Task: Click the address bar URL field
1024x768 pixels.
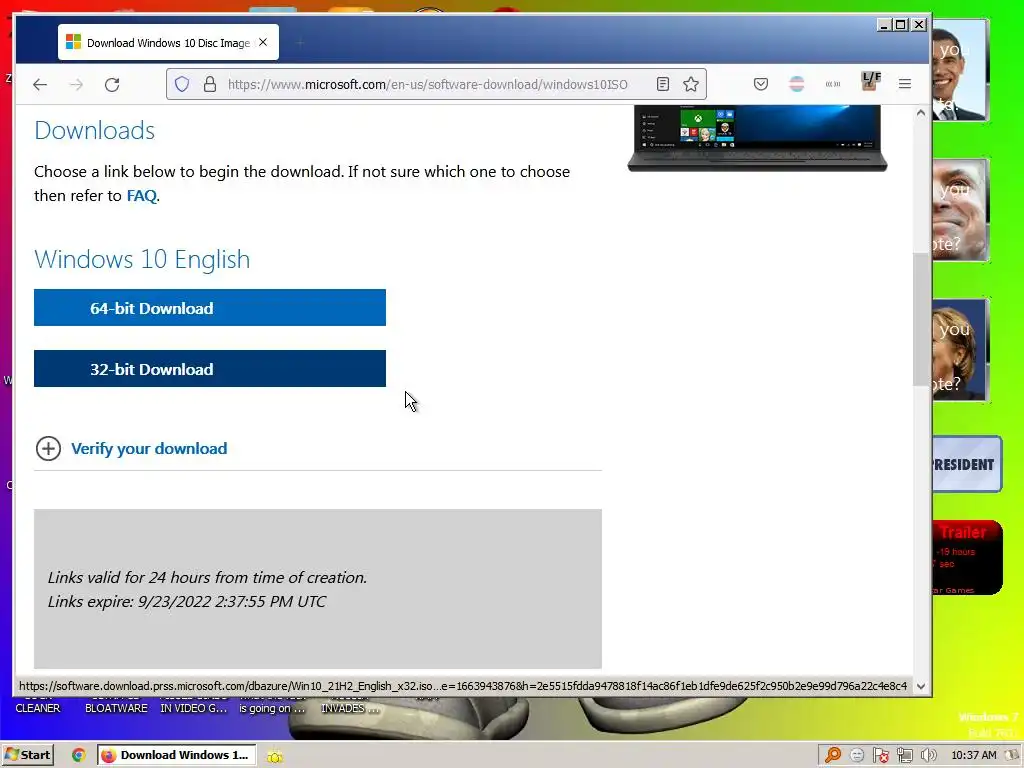Action: click(x=428, y=84)
